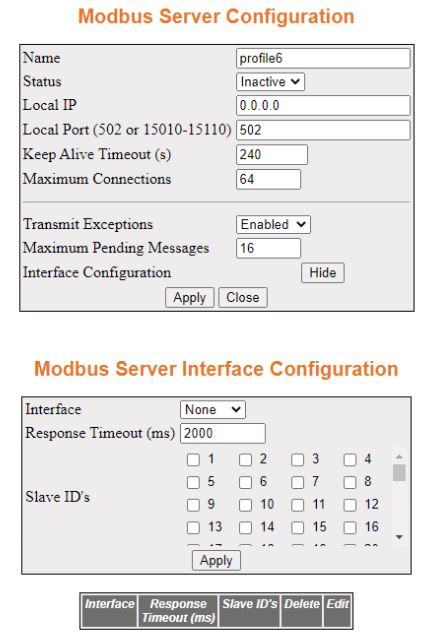The height and width of the screenshot is (636, 423).
Task: Check the Slave ID 1 checkbox
Action: [193, 460]
